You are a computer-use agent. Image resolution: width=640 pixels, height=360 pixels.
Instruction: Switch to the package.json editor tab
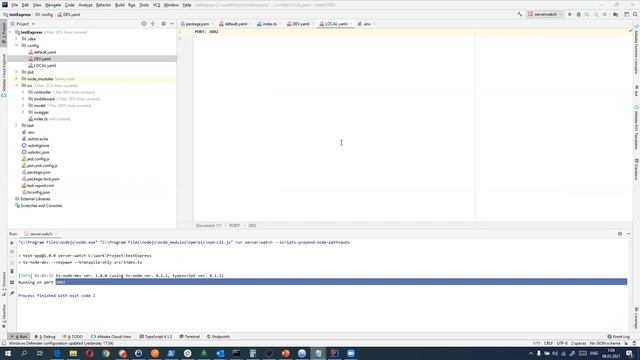tap(197, 24)
